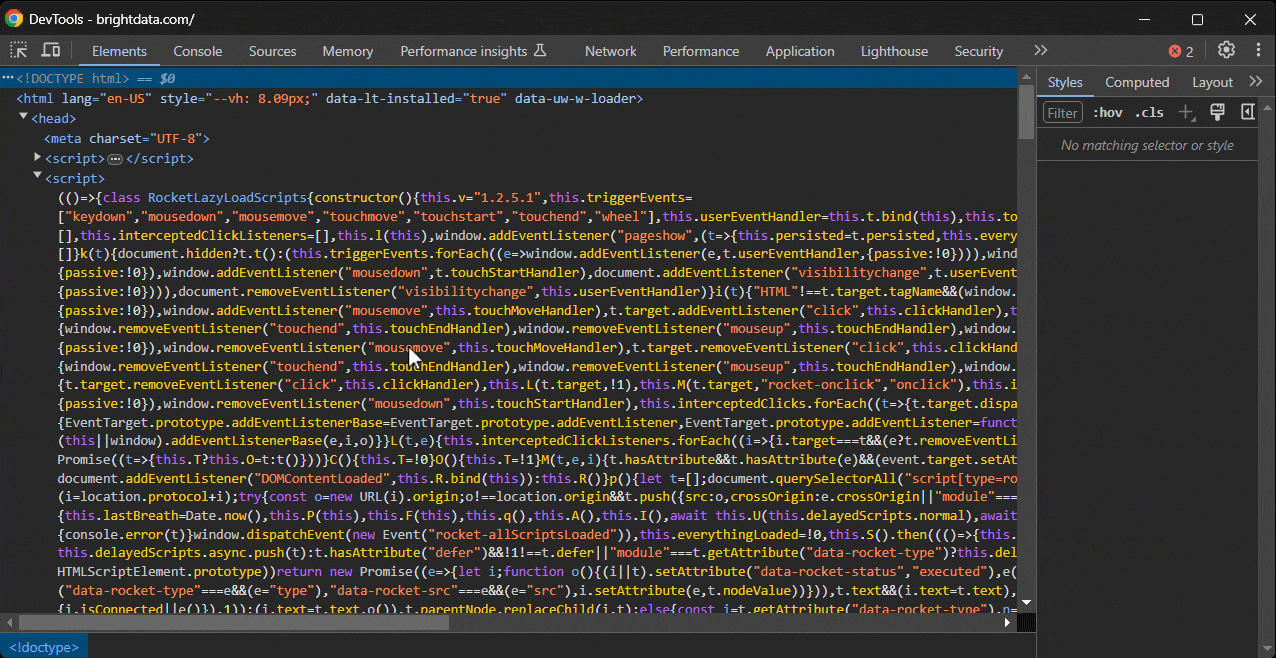The width and height of the screenshot is (1276, 658).
Task: Select the Computed styles tab
Action: pos(1137,82)
